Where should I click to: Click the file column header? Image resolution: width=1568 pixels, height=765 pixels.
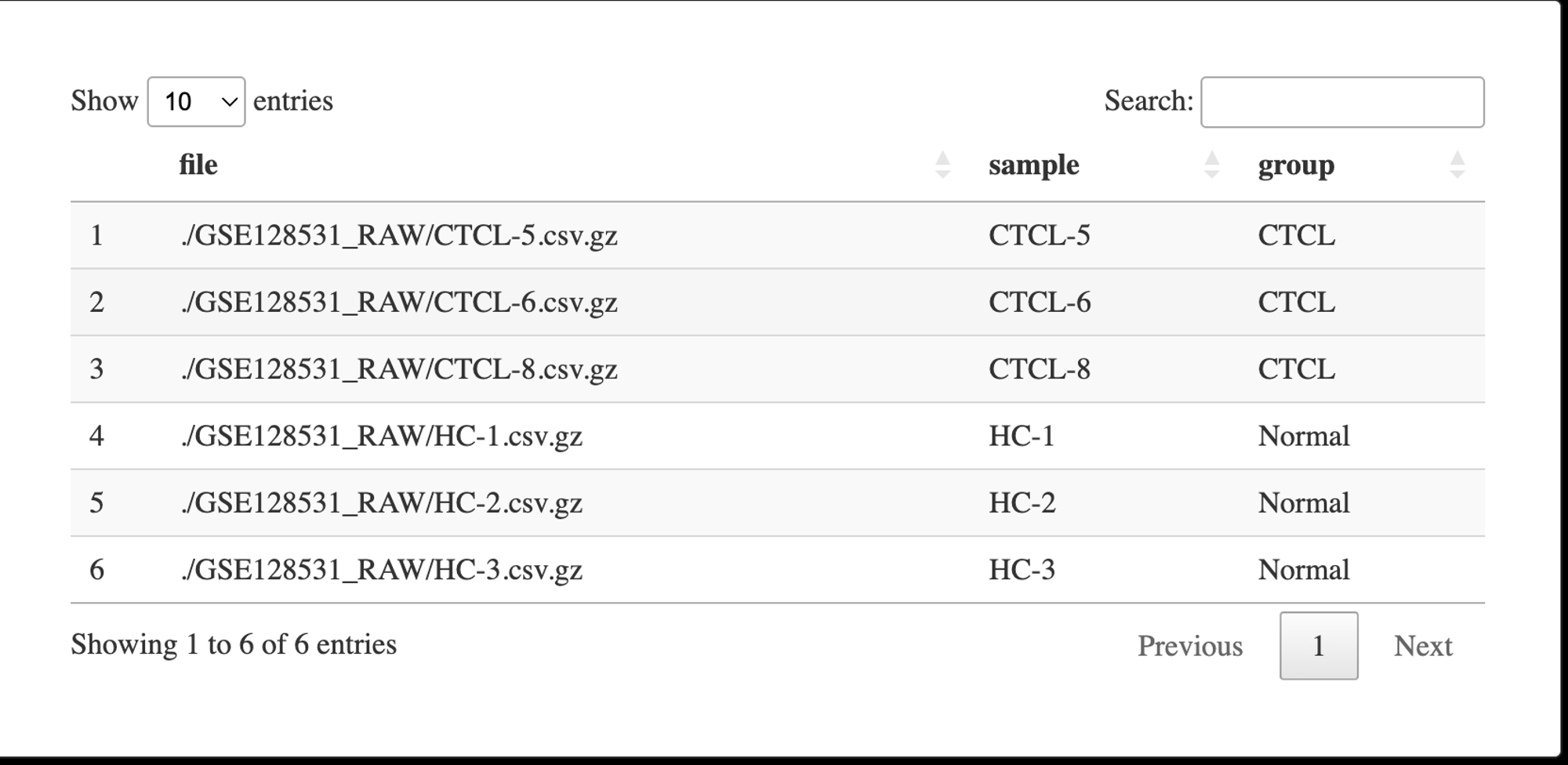pos(198,165)
